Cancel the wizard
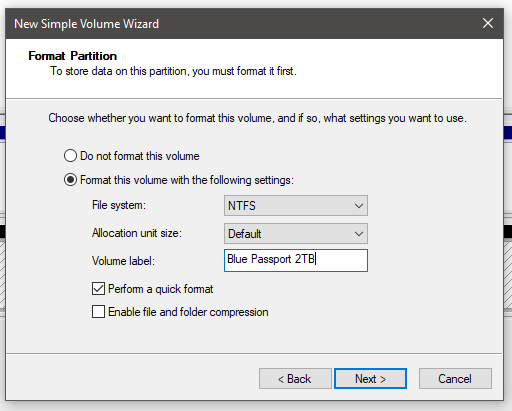512x411 pixels. coord(455,379)
